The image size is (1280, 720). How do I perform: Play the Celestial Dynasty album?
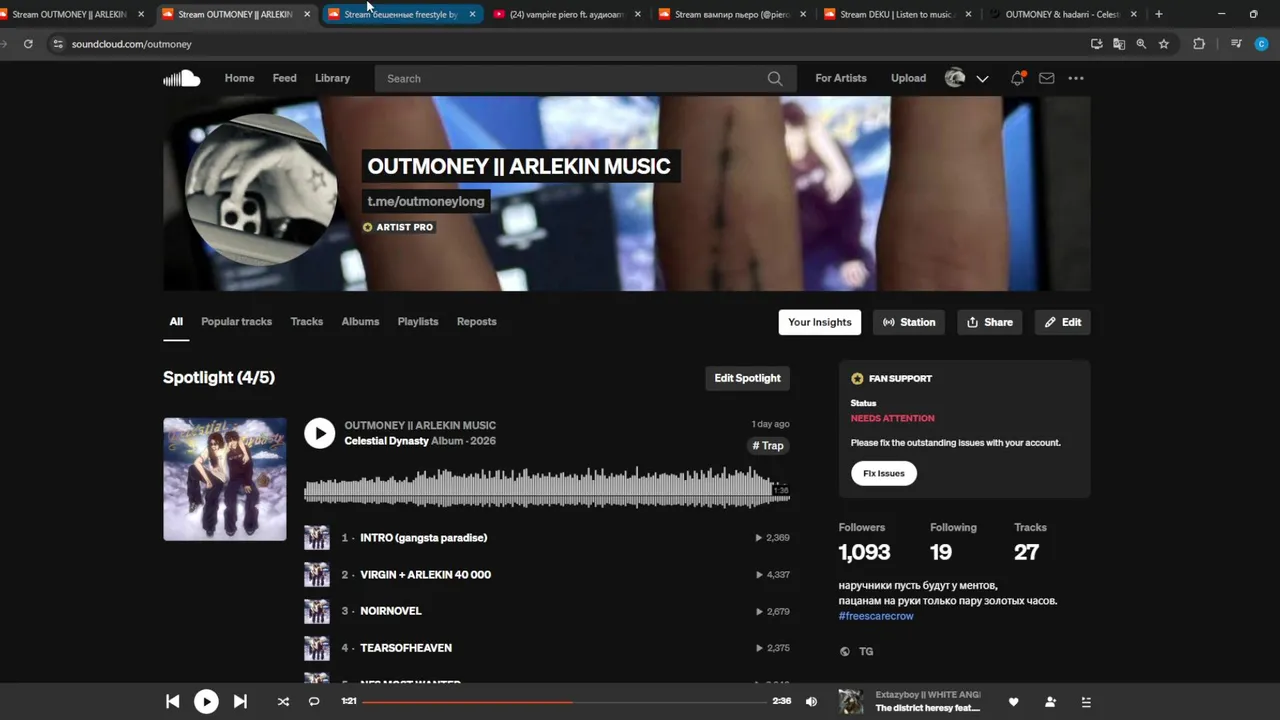tap(319, 433)
